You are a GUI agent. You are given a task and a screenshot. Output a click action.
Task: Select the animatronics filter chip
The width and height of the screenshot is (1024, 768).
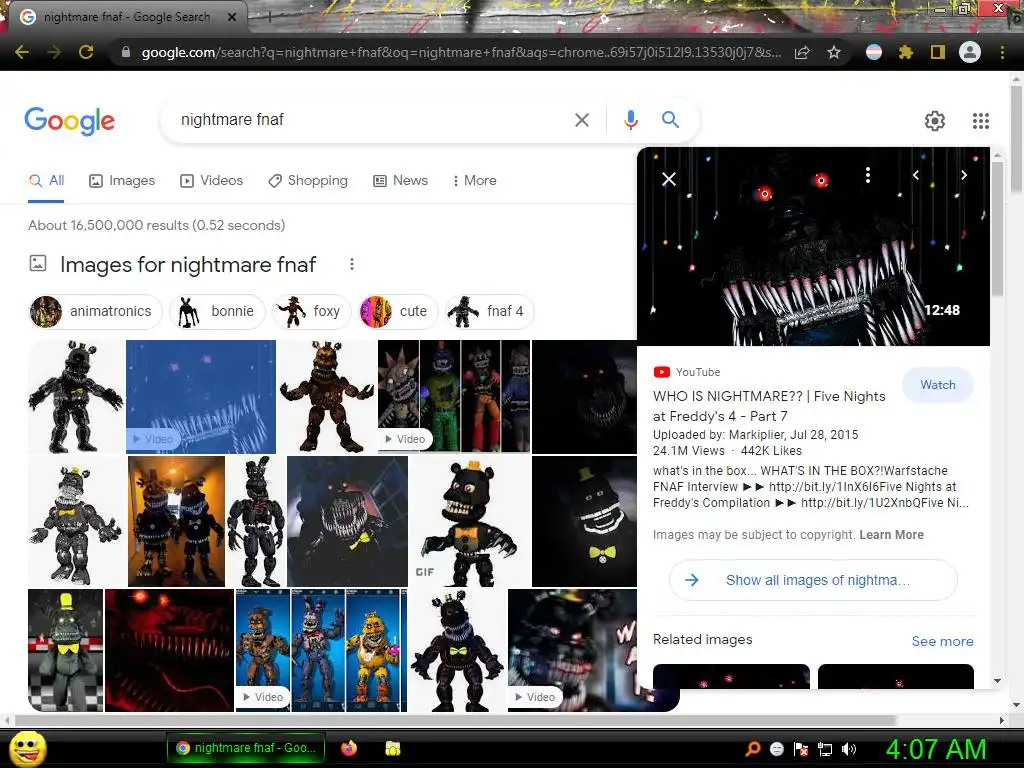pyautogui.click(x=94, y=312)
